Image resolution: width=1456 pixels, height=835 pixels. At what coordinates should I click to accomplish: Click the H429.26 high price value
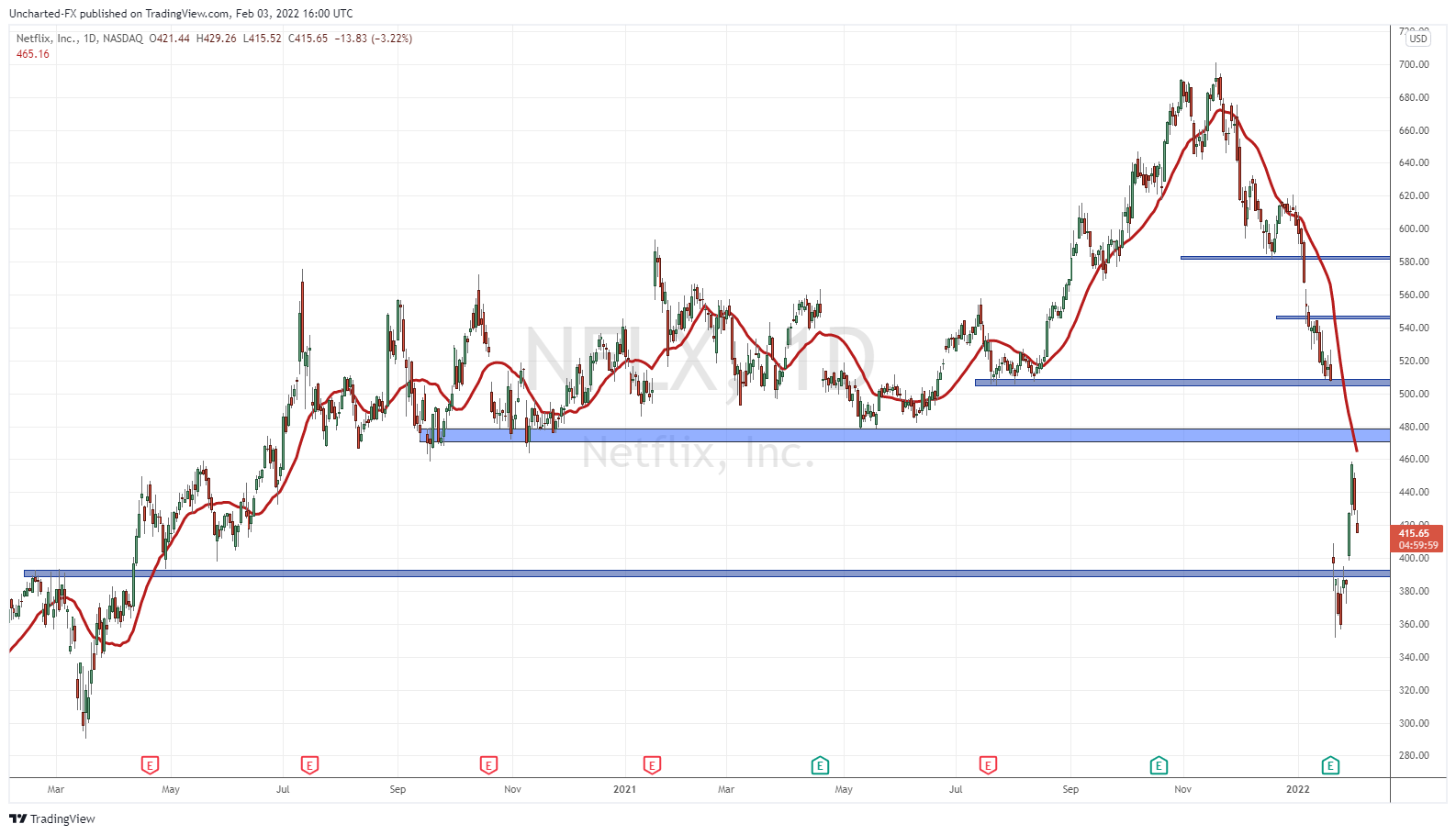coord(217,39)
